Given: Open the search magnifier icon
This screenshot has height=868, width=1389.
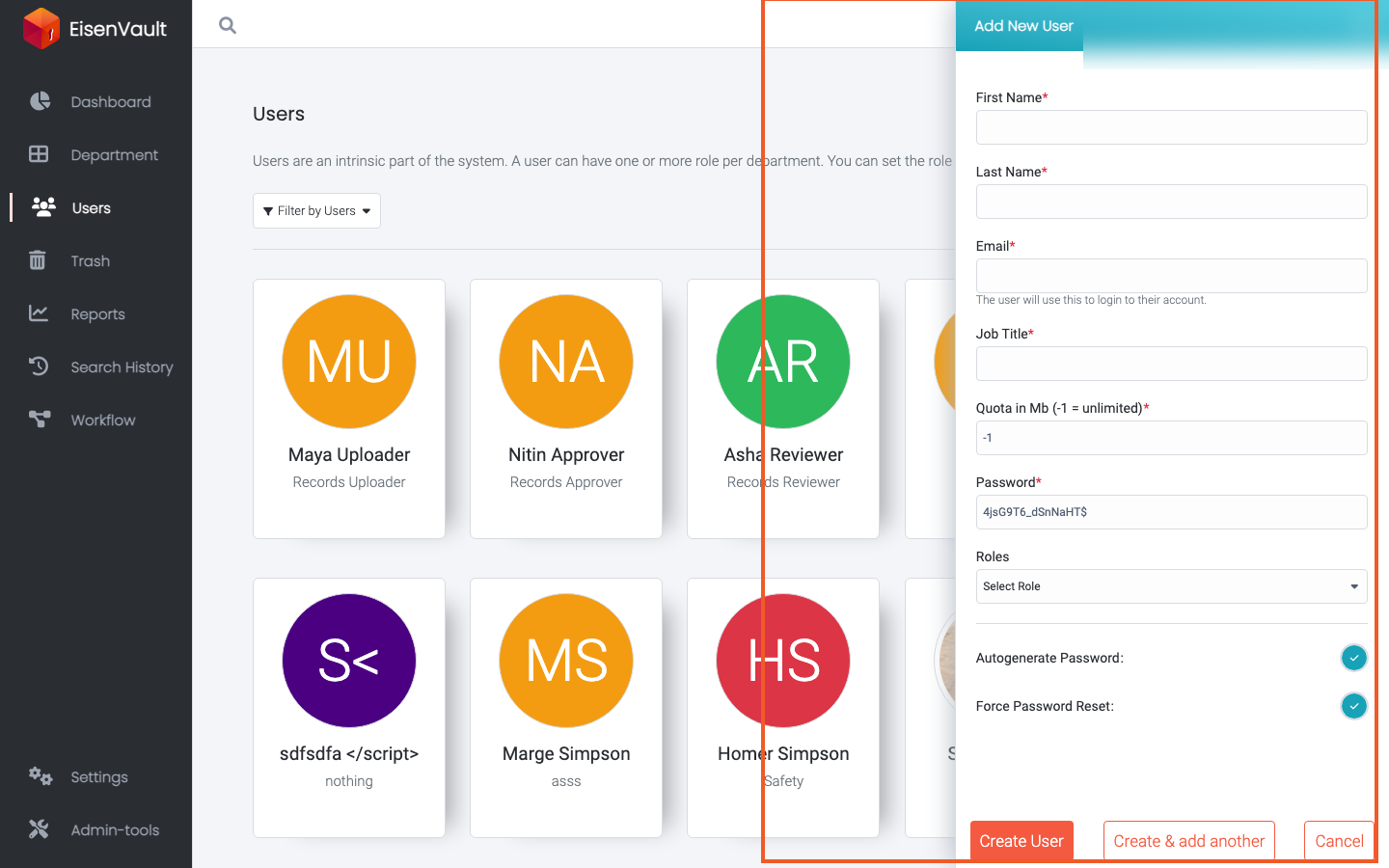Looking at the screenshot, I should pos(228,25).
